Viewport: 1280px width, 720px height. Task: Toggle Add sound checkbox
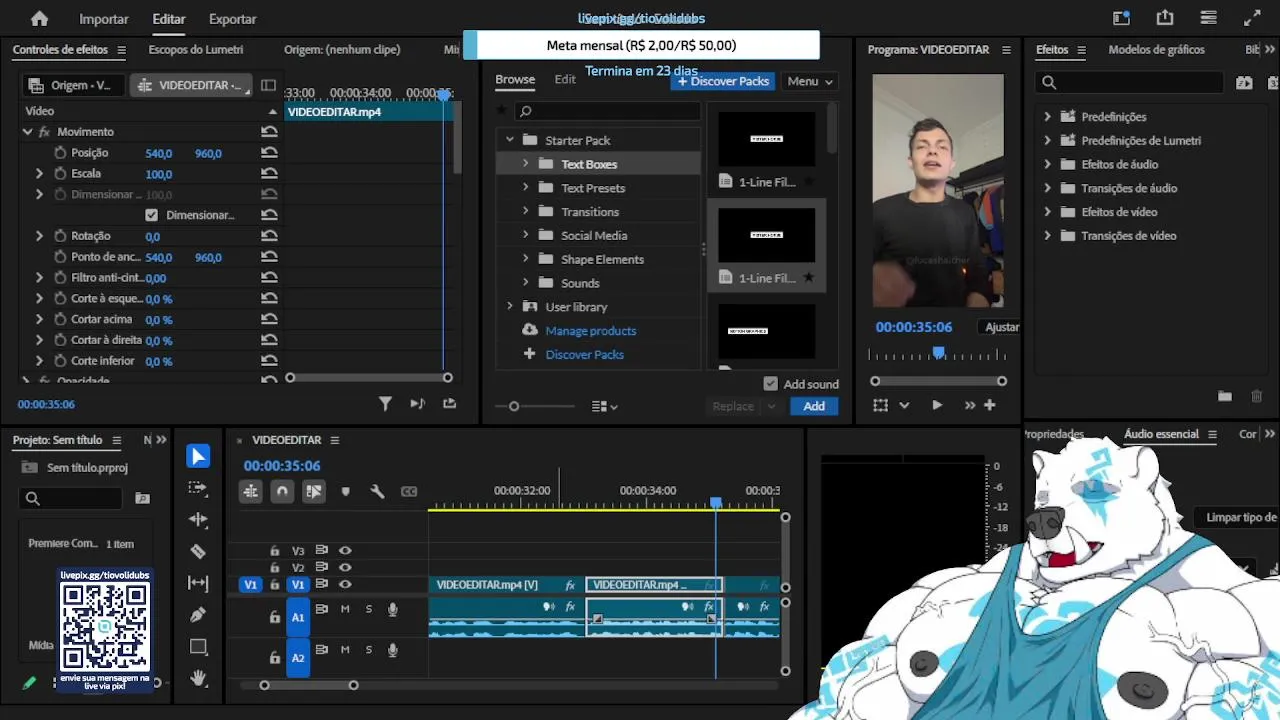click(x=770, y=384)
